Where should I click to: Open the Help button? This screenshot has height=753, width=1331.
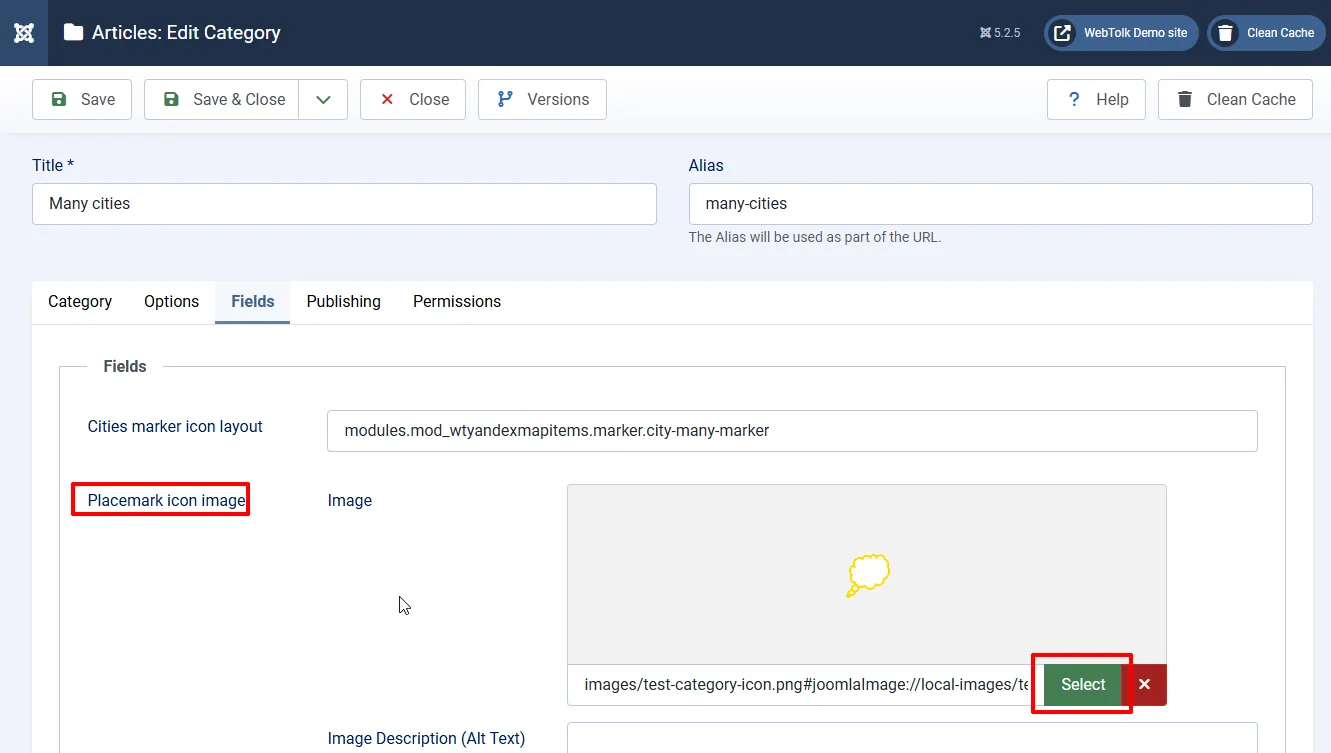click(1096, 99)
